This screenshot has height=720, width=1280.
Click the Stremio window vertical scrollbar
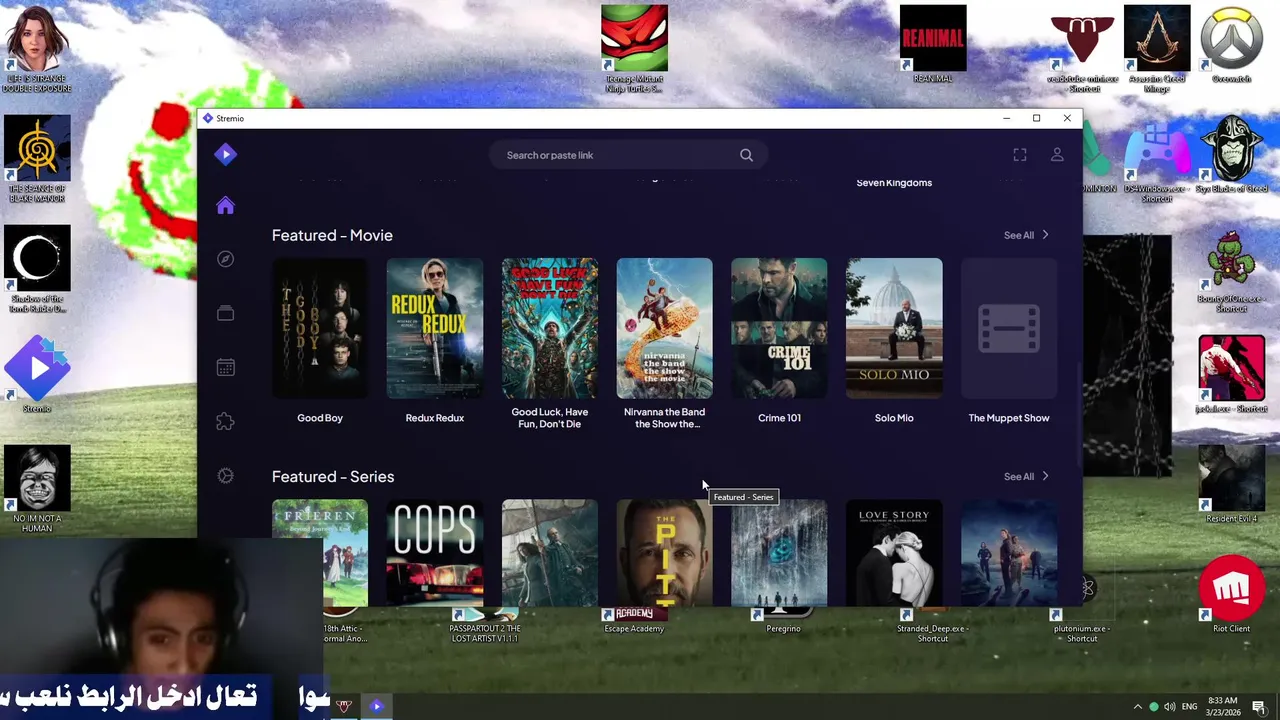point(1078,415)
